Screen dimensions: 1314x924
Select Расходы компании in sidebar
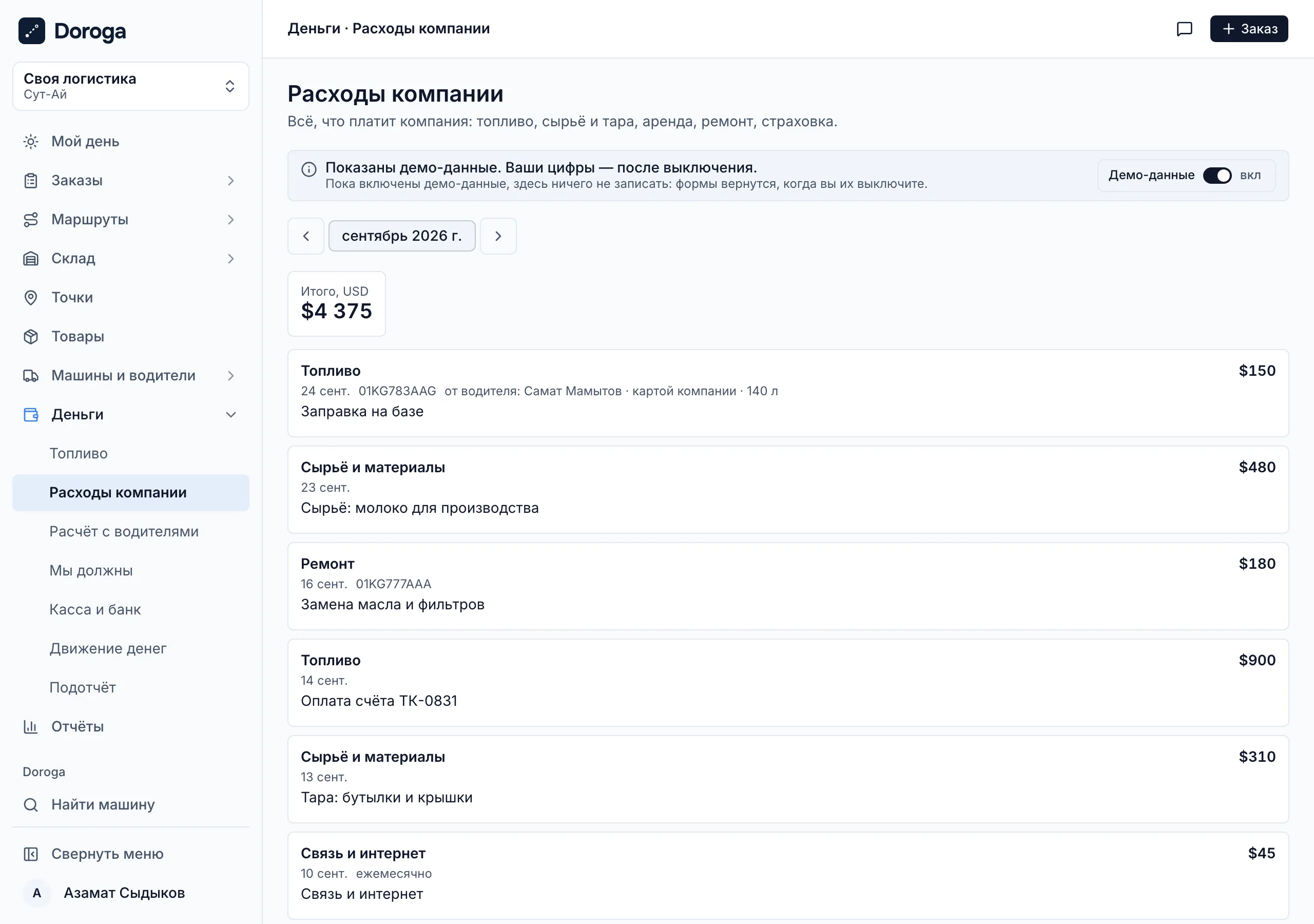click(130, 492)
